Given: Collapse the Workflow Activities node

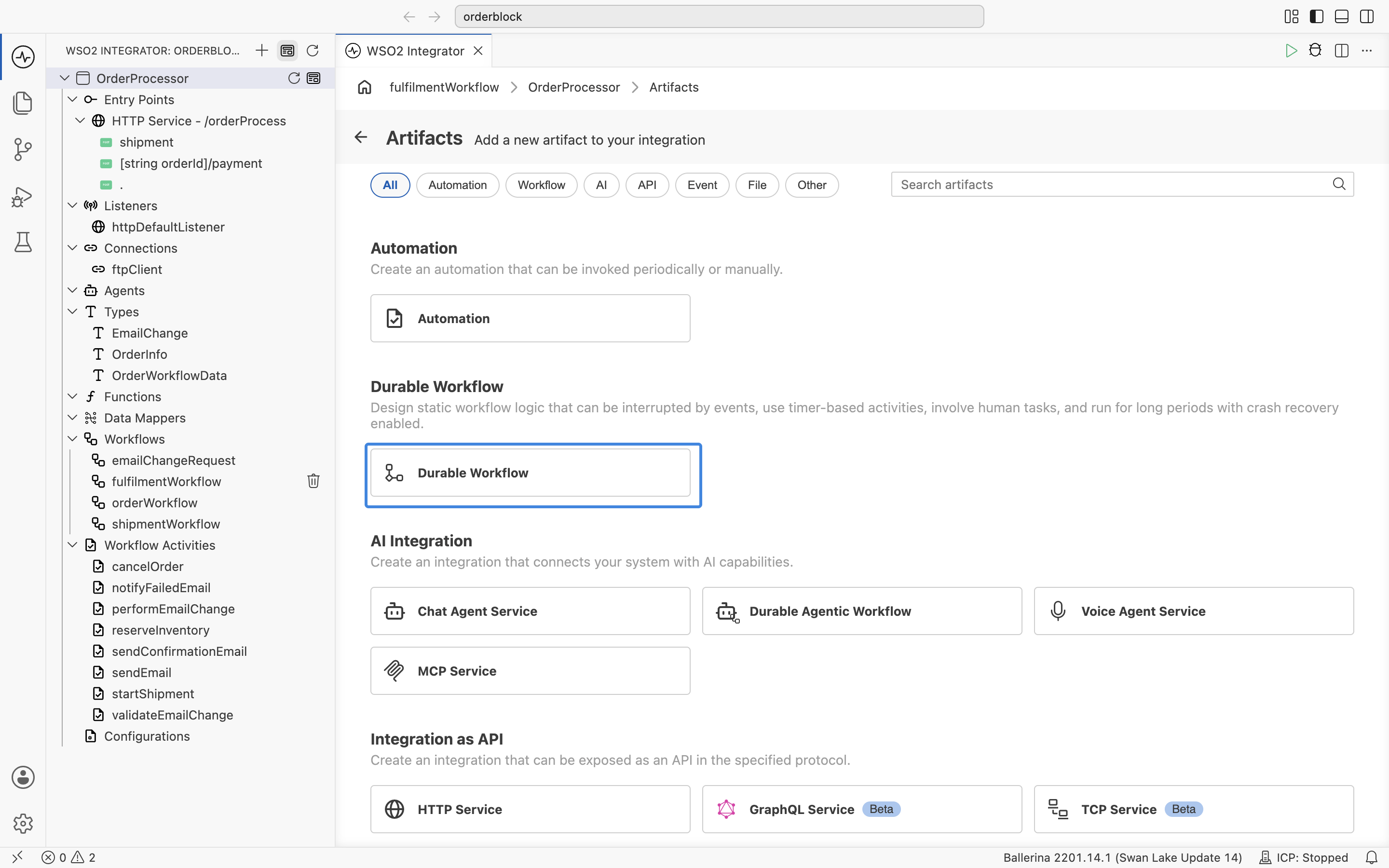Looking at the screenshot, I should tap(72, 545).
